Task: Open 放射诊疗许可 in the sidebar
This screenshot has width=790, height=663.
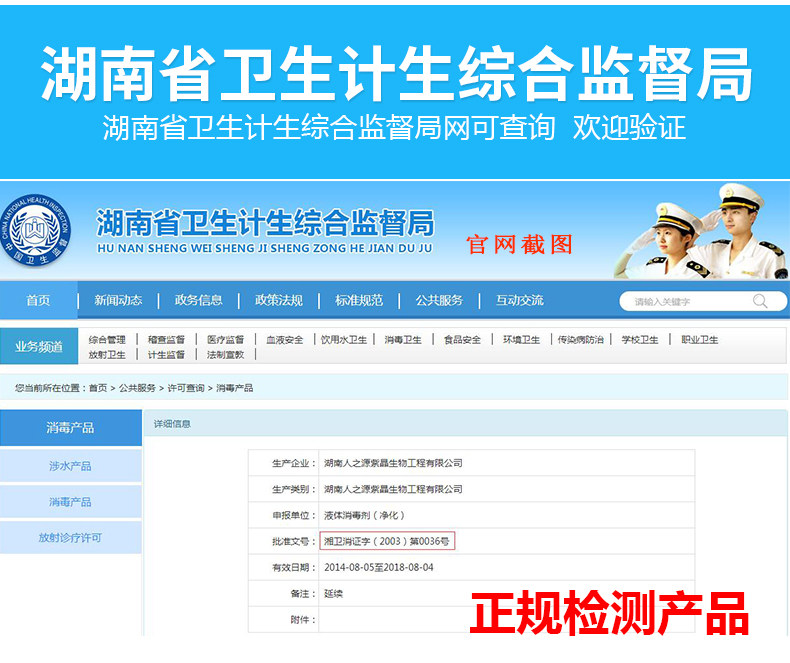Action: pos(71,538)
